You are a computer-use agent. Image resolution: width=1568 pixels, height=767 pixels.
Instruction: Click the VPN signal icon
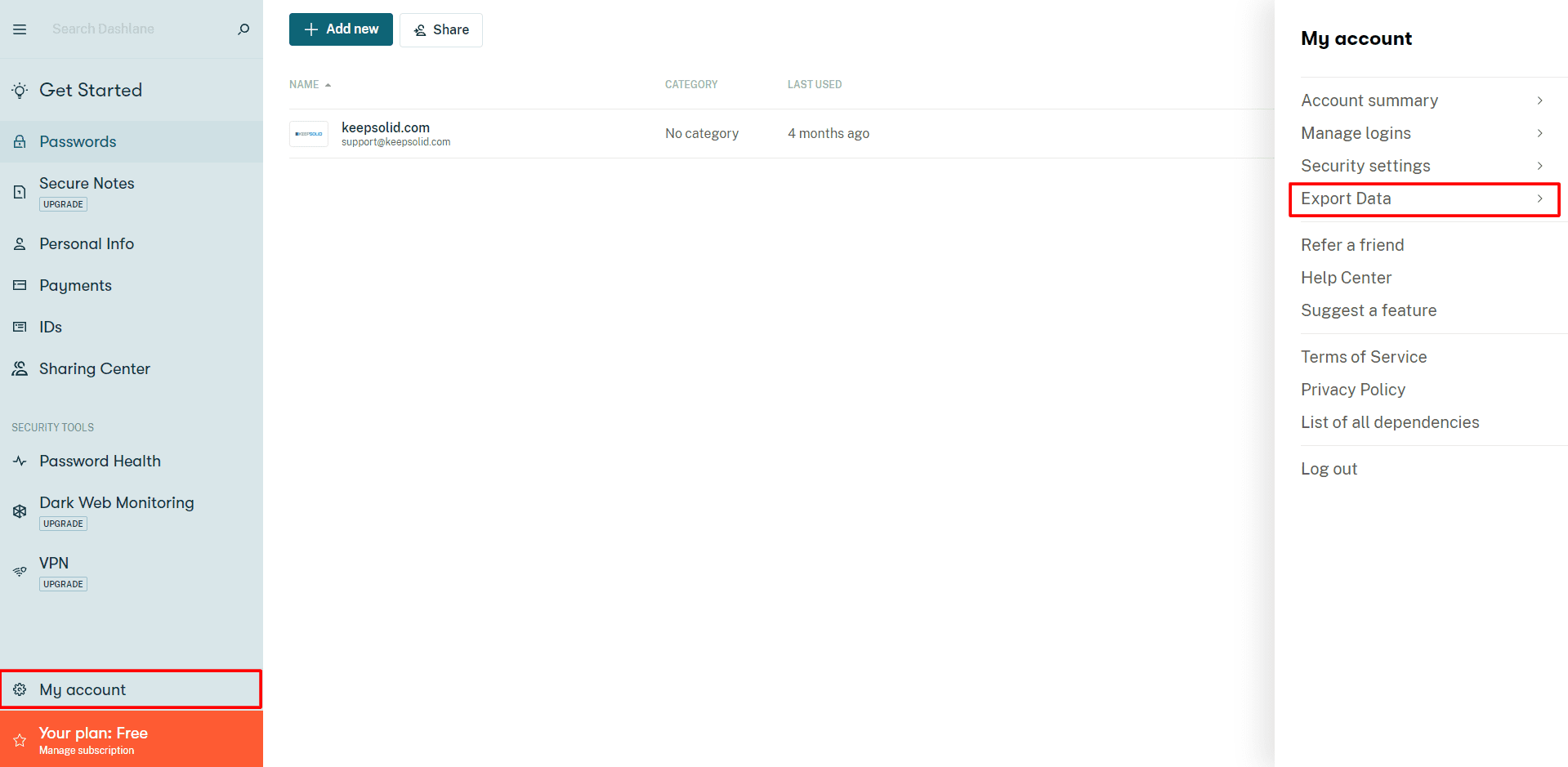20,572
